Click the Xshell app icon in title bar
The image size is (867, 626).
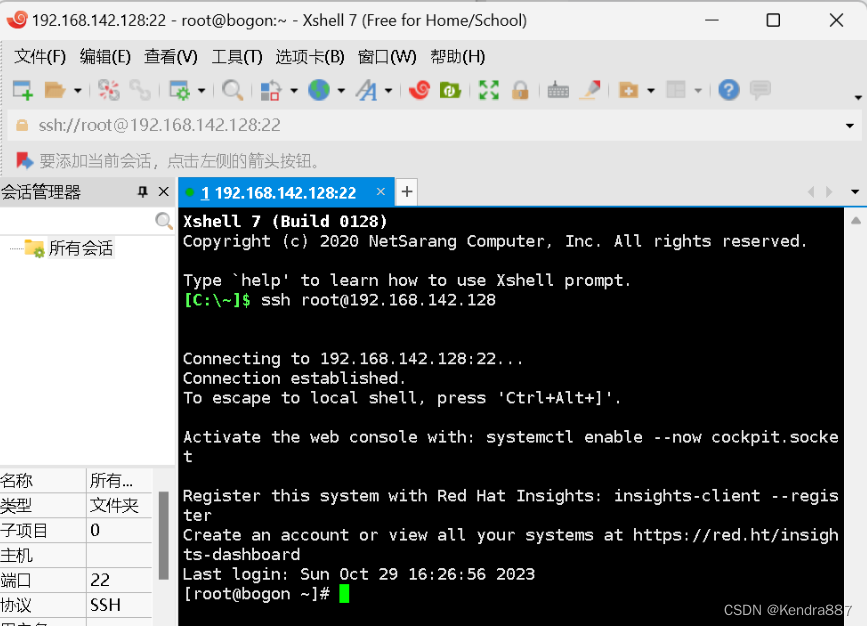click(17, 20)
